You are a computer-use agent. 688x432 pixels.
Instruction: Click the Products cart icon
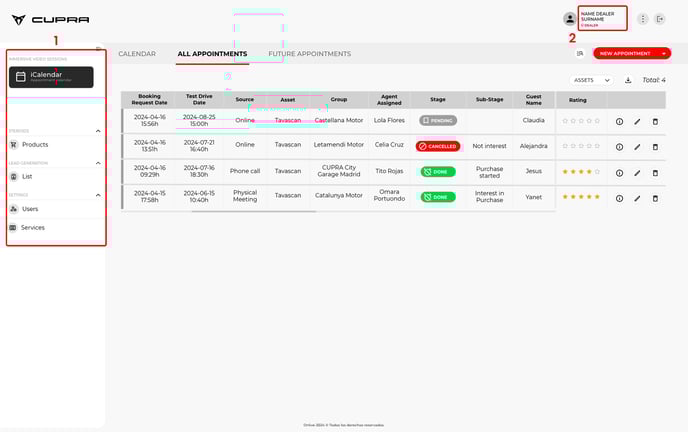[13, 145]
